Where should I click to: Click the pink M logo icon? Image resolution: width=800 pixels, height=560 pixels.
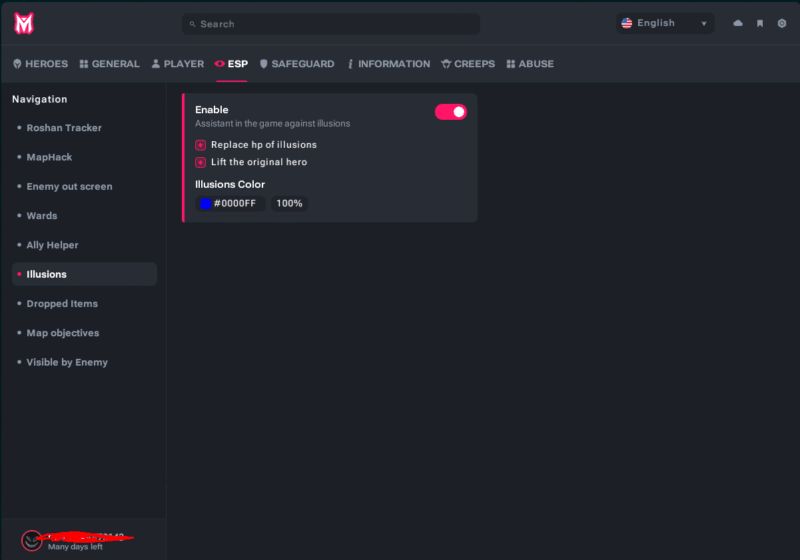click(x=23, y=23)
